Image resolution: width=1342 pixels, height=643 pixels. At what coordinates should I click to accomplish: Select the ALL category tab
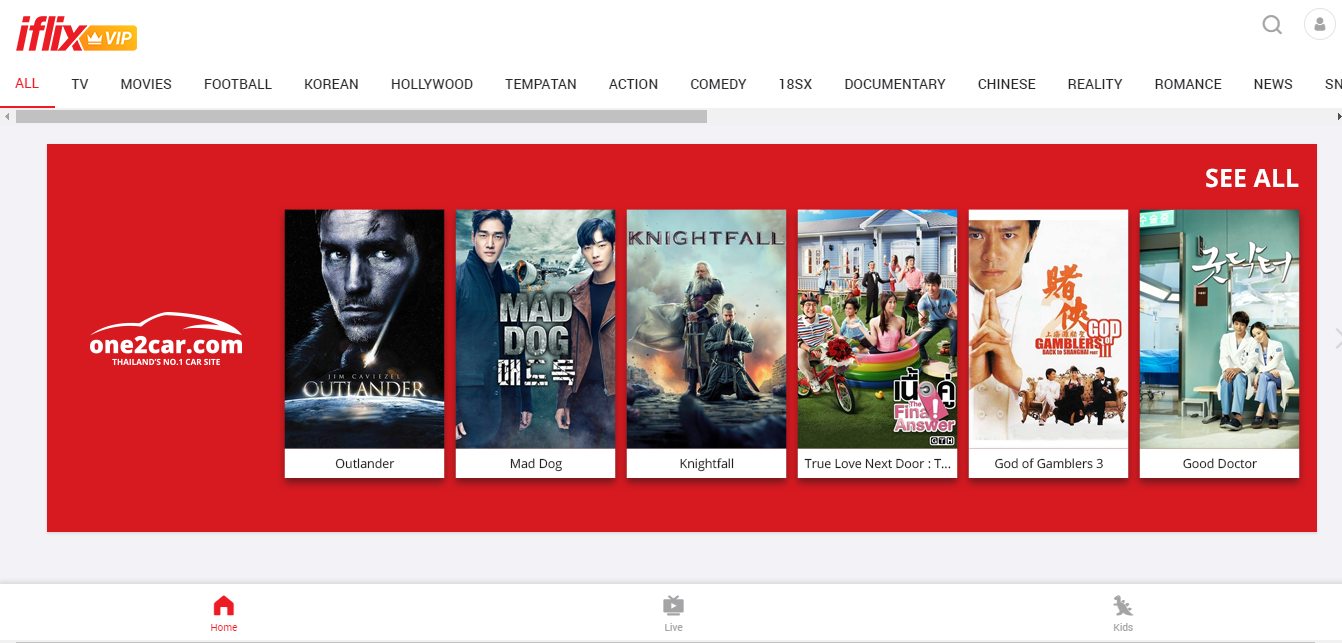(27, 83)
